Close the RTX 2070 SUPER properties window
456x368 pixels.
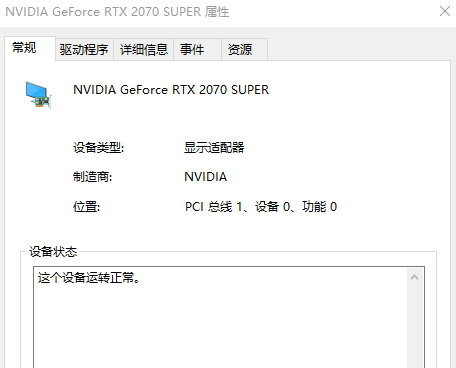[445, 11]
